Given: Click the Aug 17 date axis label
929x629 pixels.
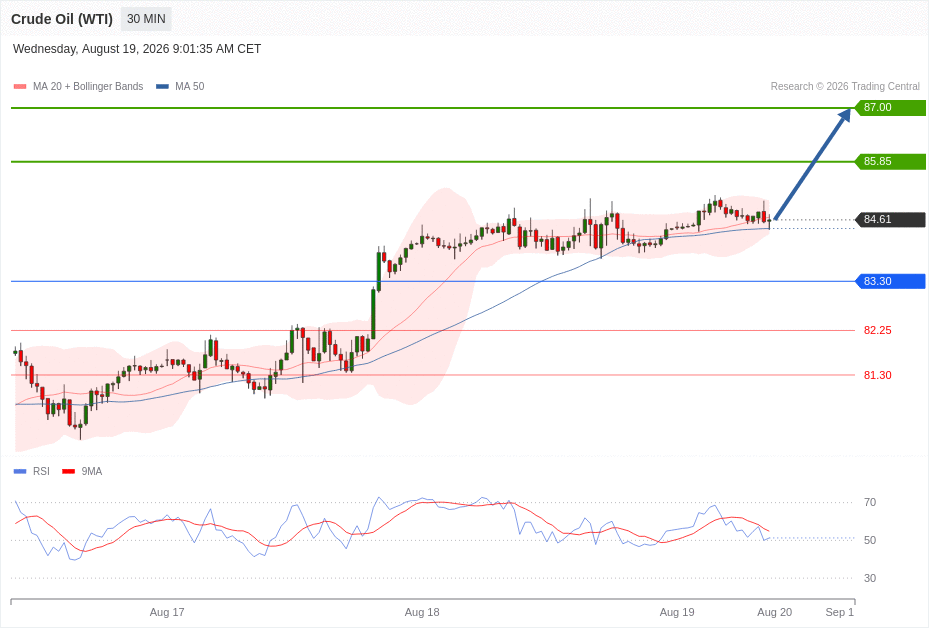Looking at the screenshot, I should [167, 612].
